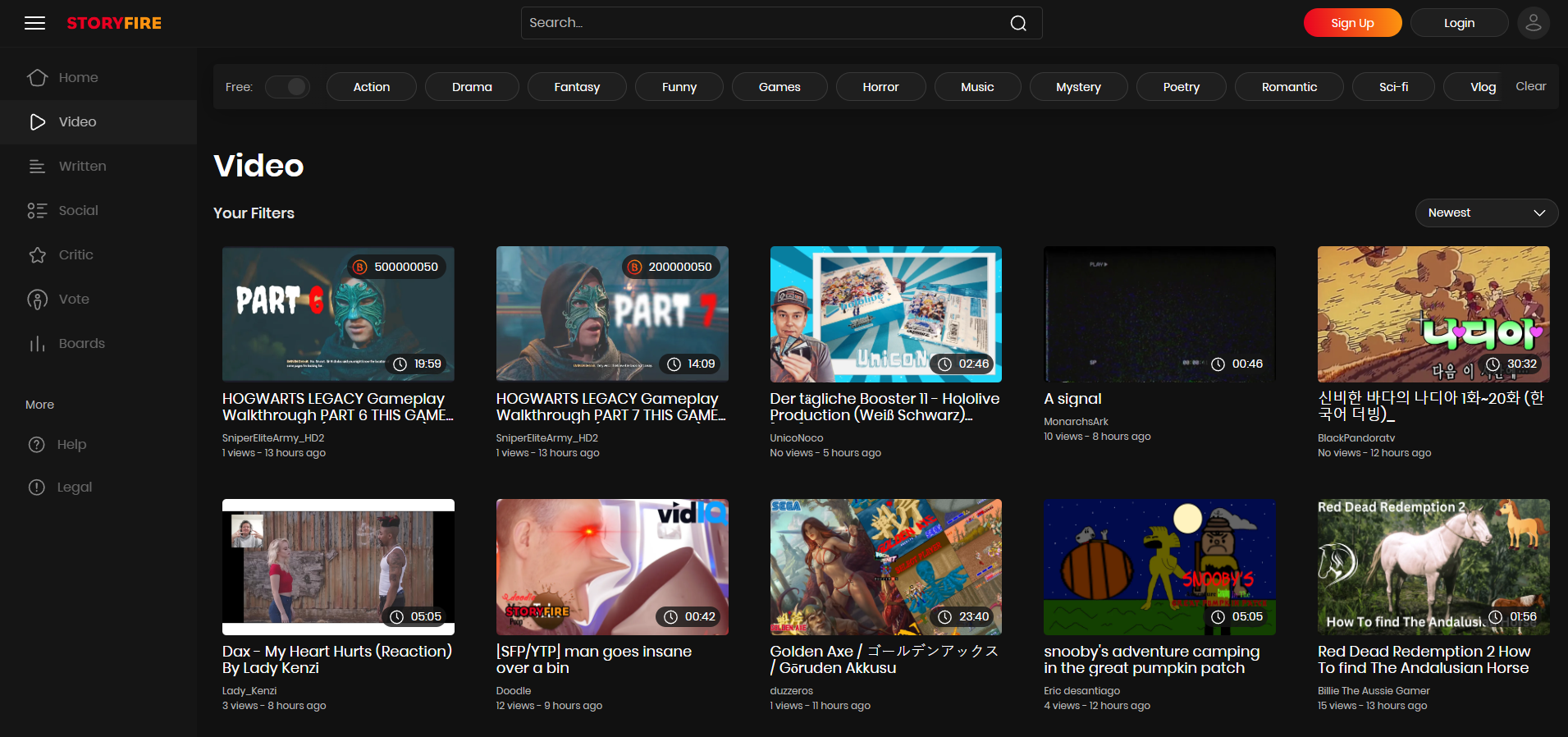The width and height of the screenshot is (1568, 737).
Task: Open the Golden Axe video title
Action: point(885,660)
